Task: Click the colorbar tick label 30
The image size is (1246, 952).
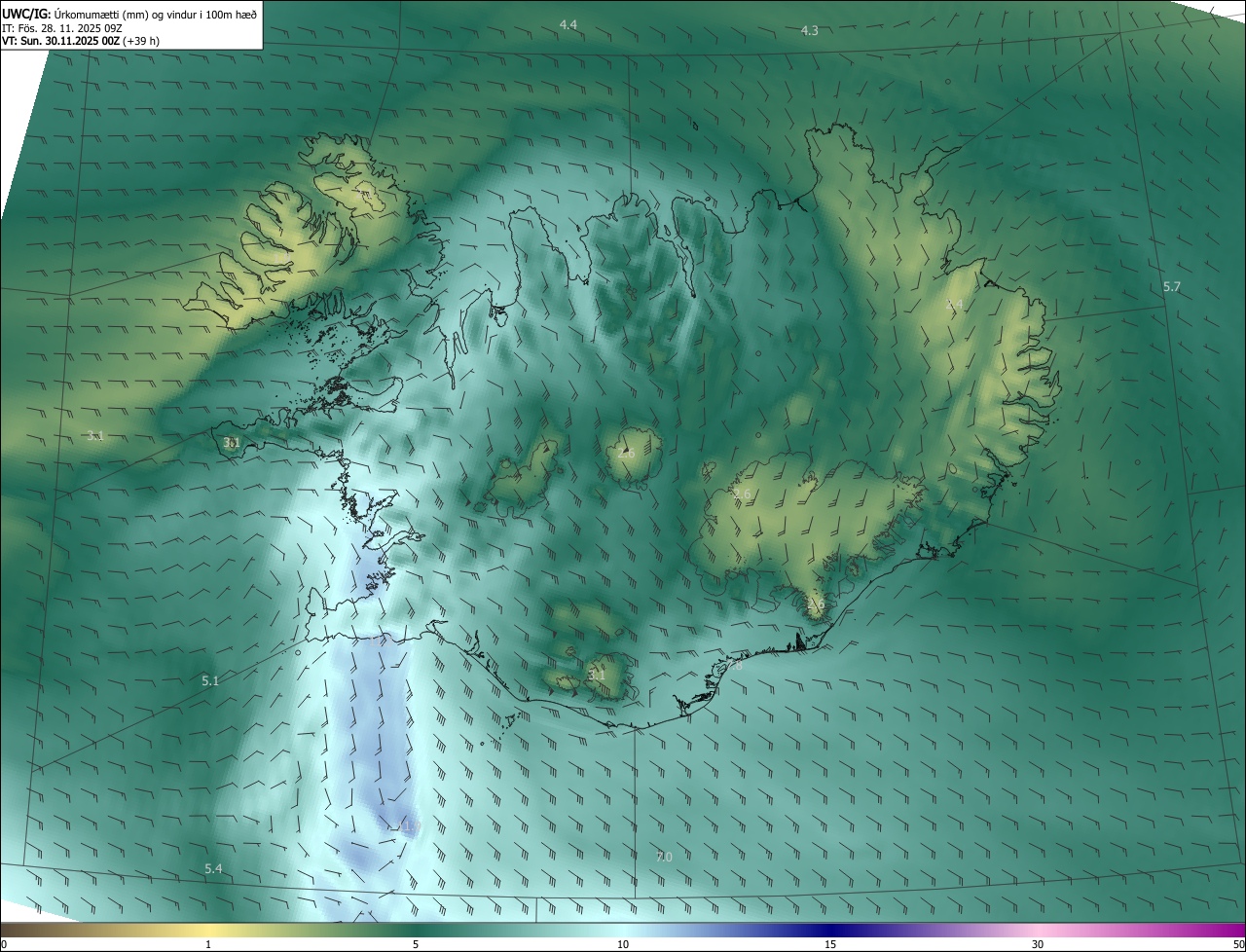Action: [x=1038, y=945]
